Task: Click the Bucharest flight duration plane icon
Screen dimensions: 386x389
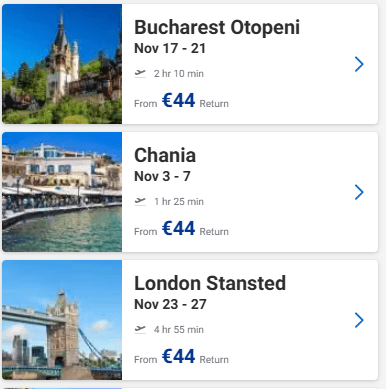Action: [140, 73]
